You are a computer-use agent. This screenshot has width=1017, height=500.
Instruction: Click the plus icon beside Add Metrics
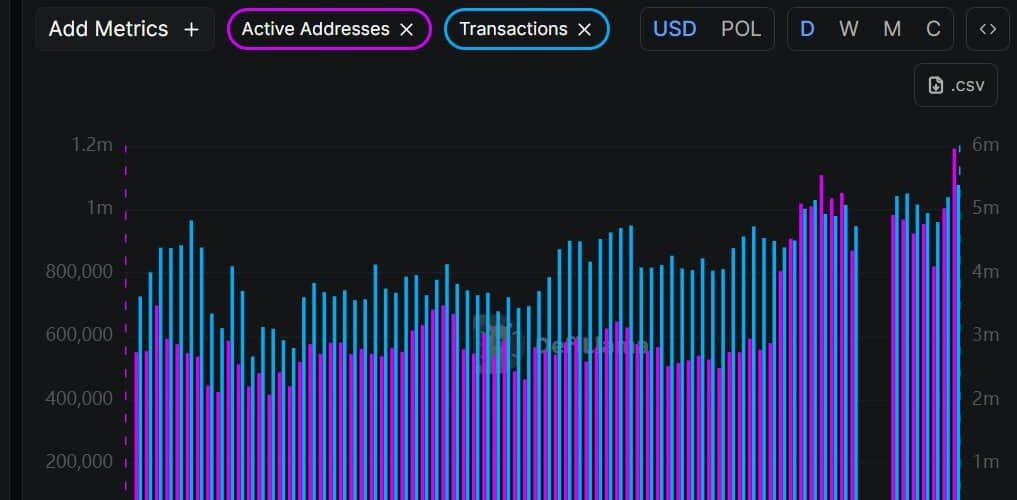[192, 30]
